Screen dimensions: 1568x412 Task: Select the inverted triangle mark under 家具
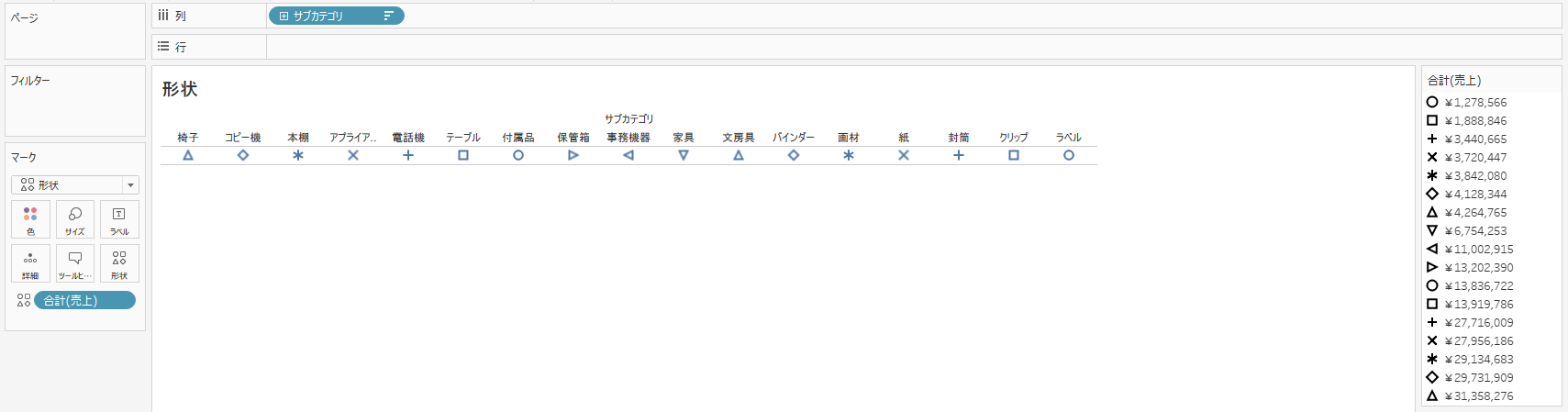click(x=684, y=155)
